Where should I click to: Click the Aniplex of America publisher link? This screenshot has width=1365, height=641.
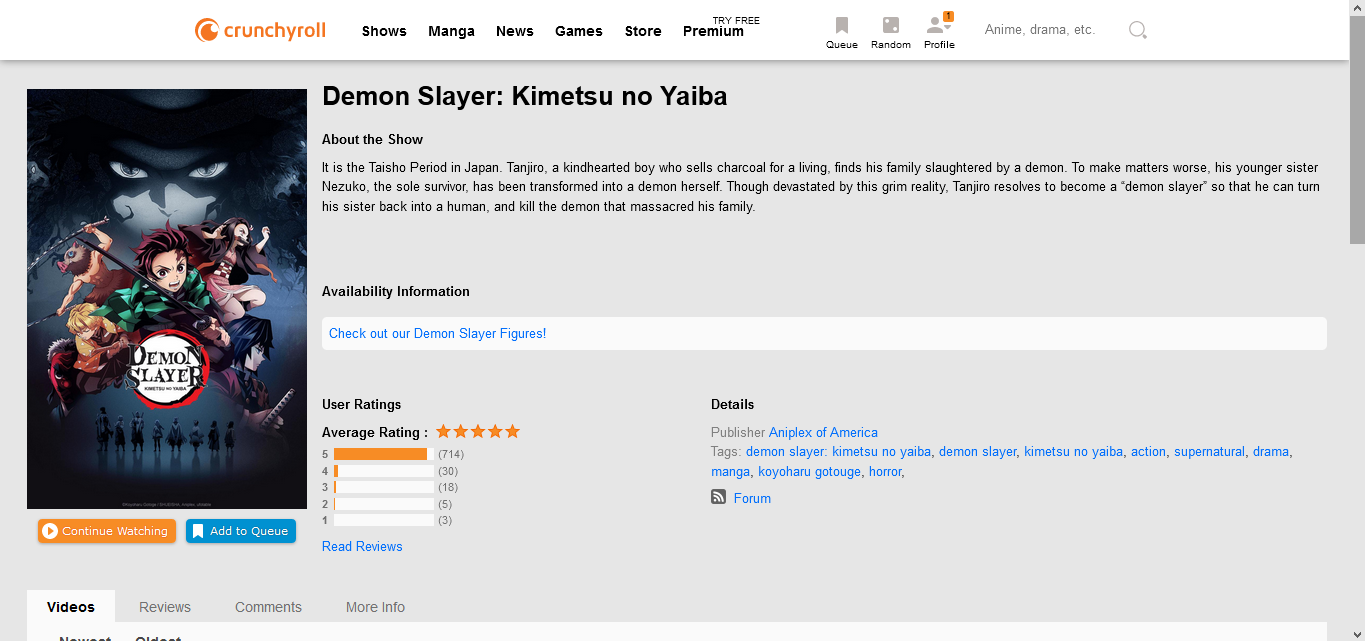[x=823, y=432]
